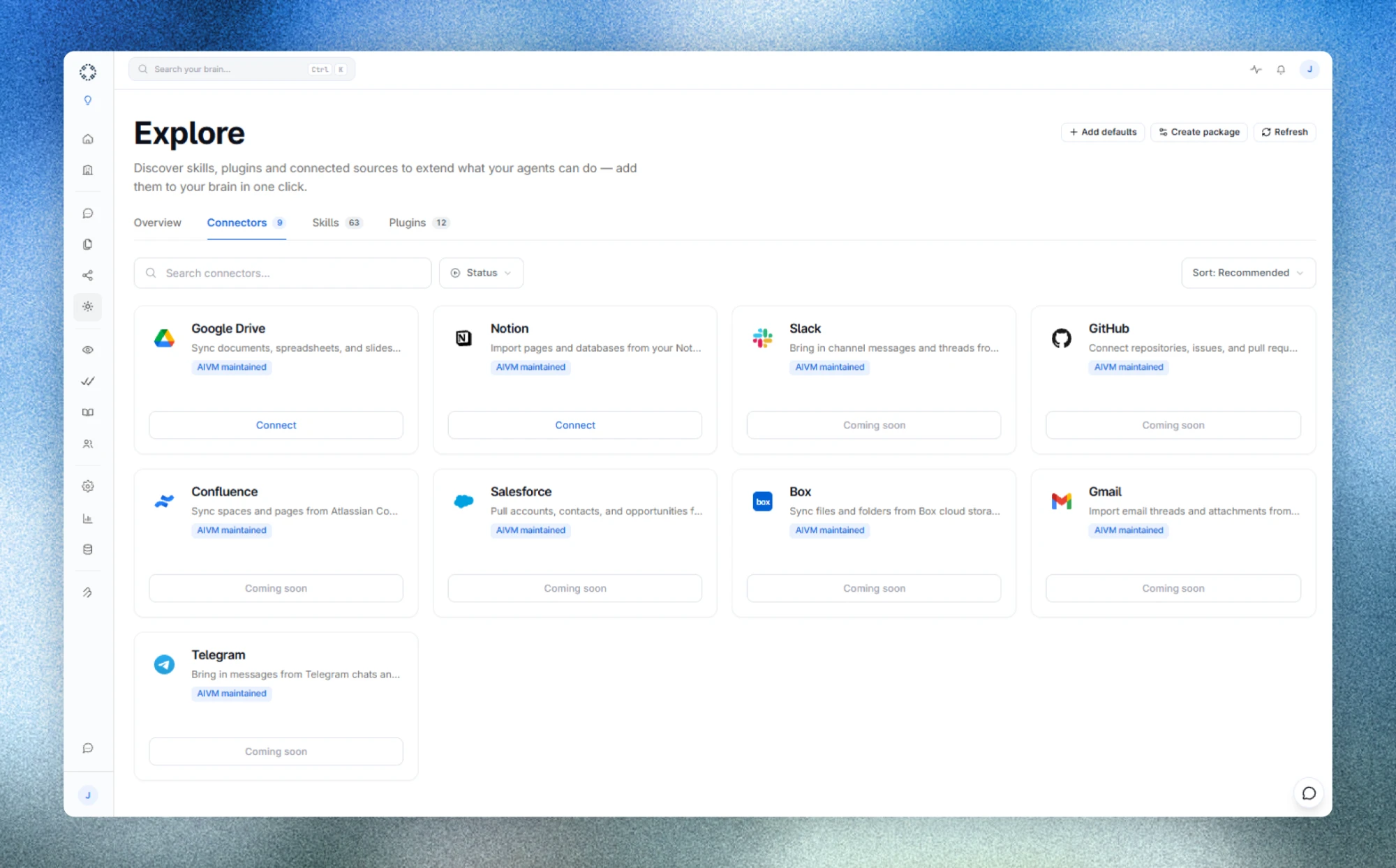Open the notifications bell
Viewport: 1396px width, 868px height.
[x=1281, y=69]
